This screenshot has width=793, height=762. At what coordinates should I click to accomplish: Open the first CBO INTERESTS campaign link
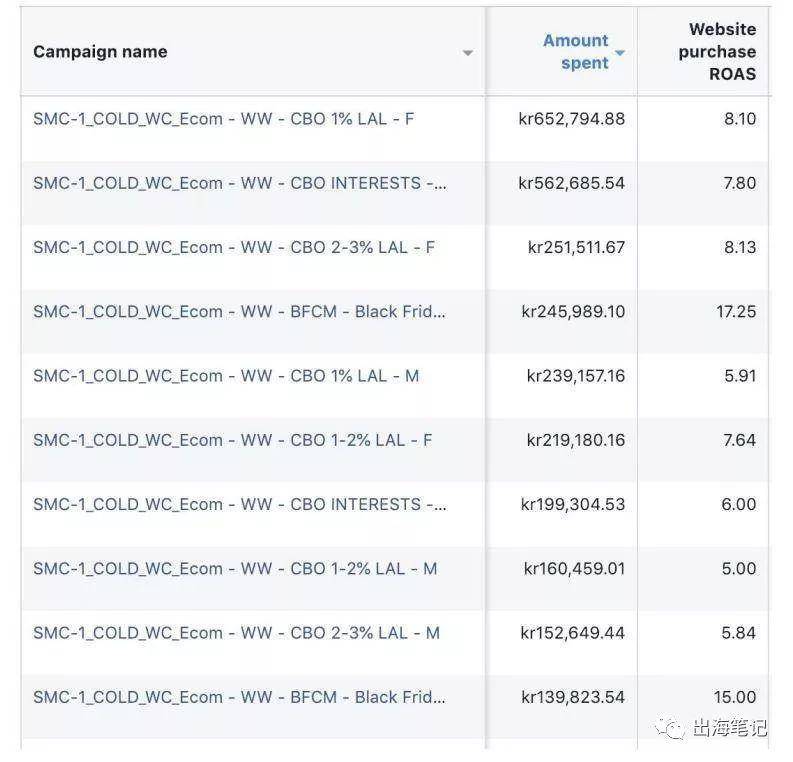[240, 183]
